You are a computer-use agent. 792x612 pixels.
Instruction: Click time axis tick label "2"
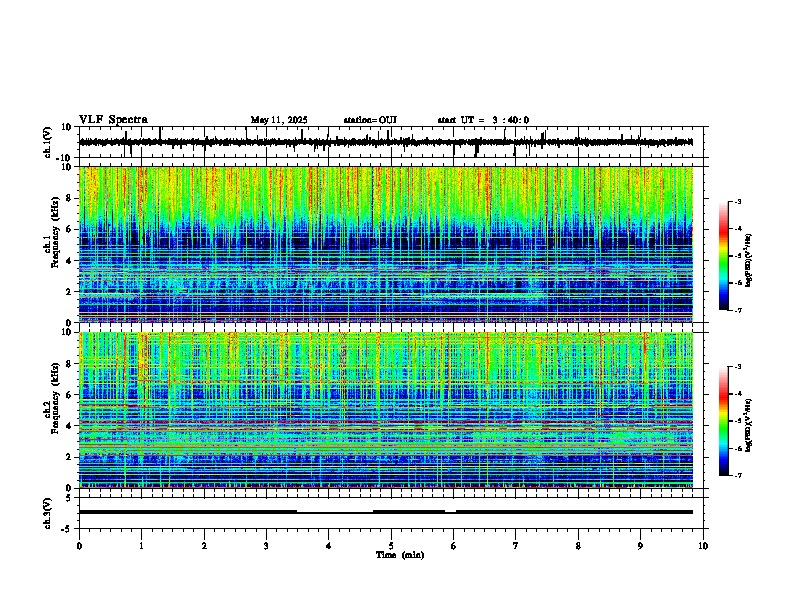click(204, 546)
